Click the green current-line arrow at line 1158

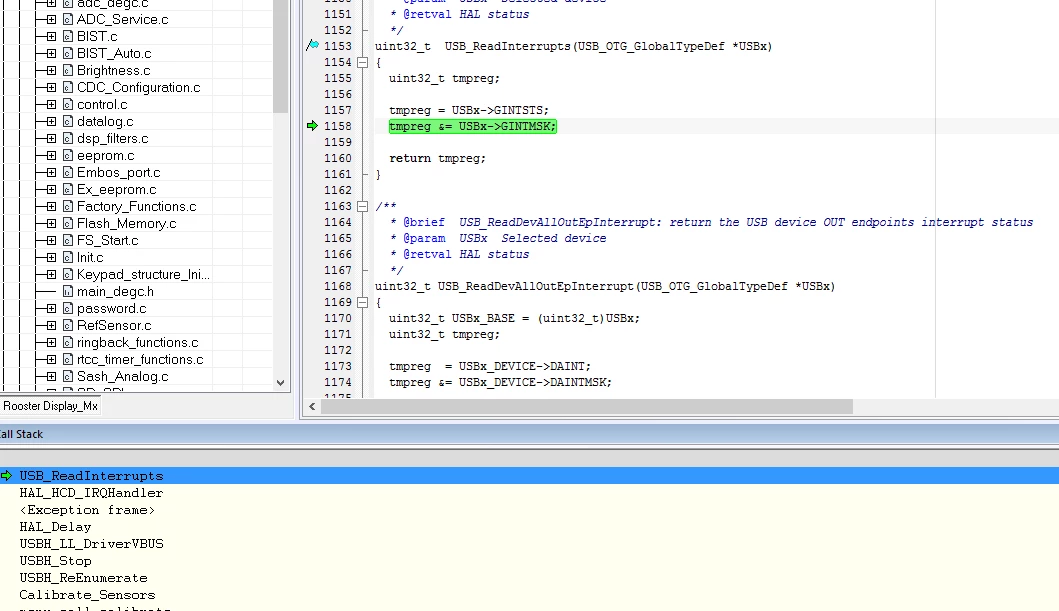tap(312, 126)
